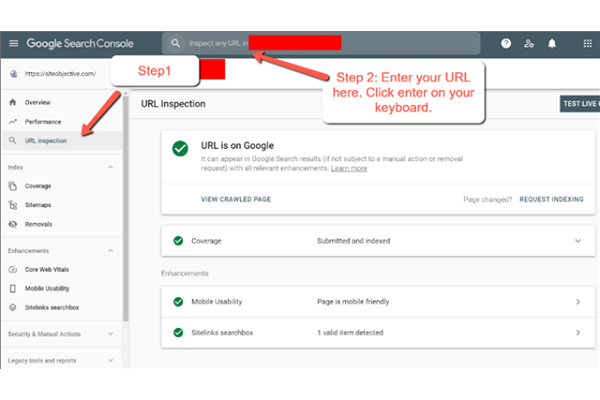600x400 pixels.
Task: Click green check icon in Coverage row
Action: (x=178, y=241)
